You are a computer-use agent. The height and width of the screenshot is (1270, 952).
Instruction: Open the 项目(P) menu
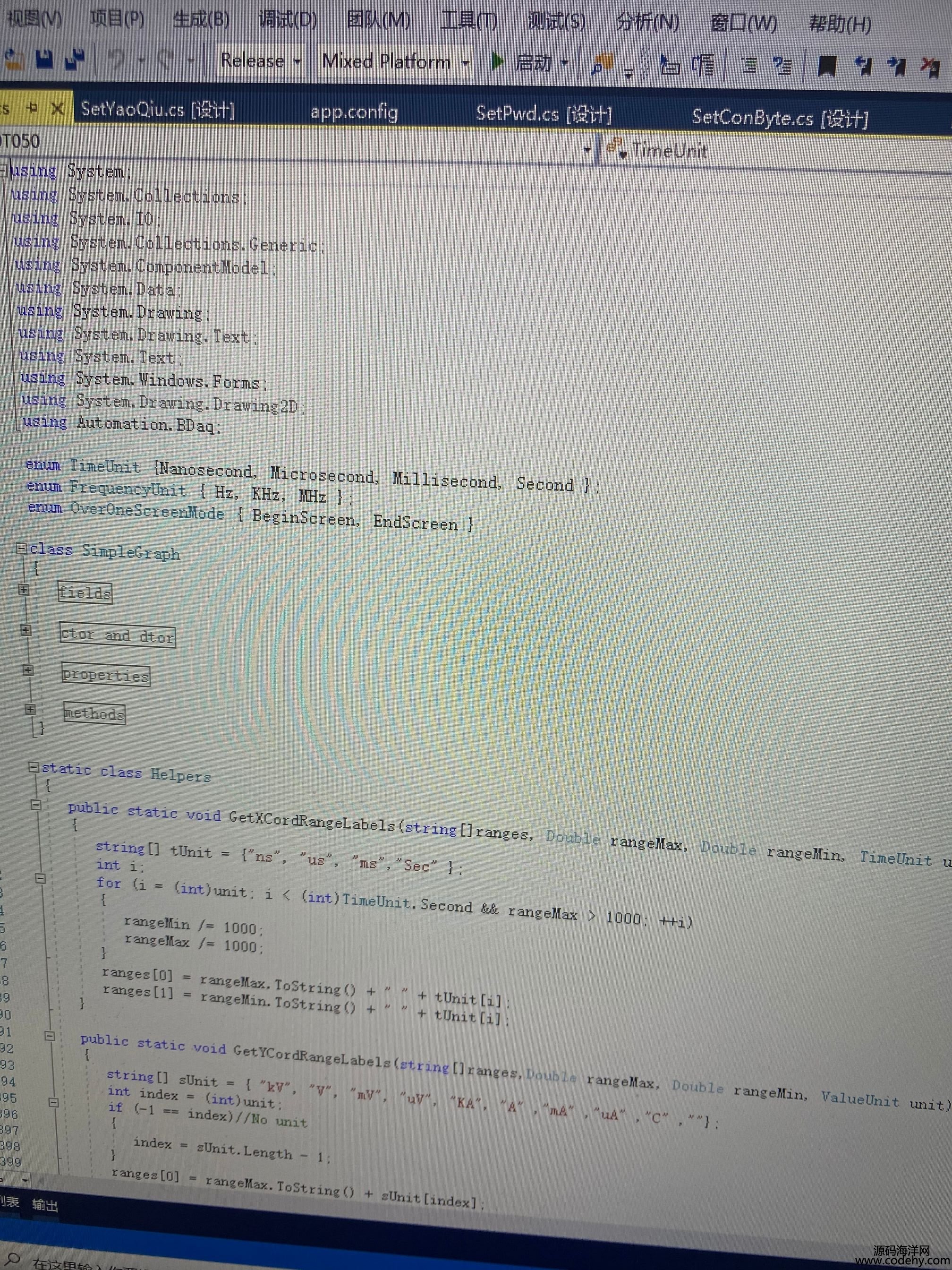coord(117,18)
